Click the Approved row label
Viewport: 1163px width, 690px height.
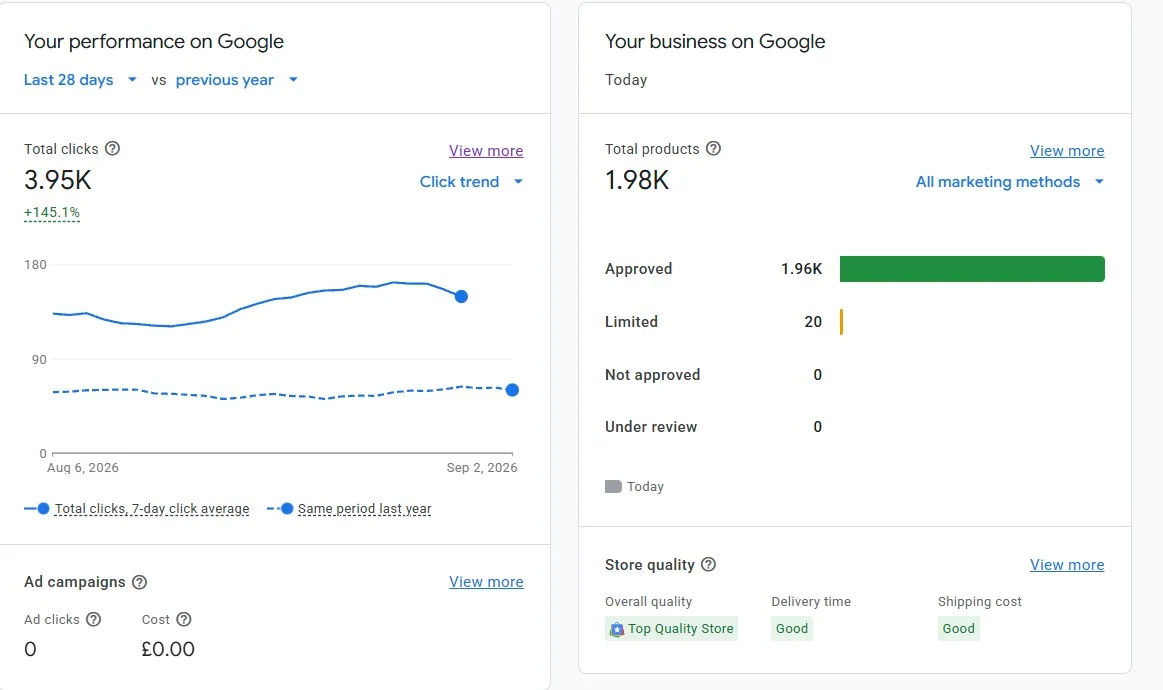pos(639,269)
